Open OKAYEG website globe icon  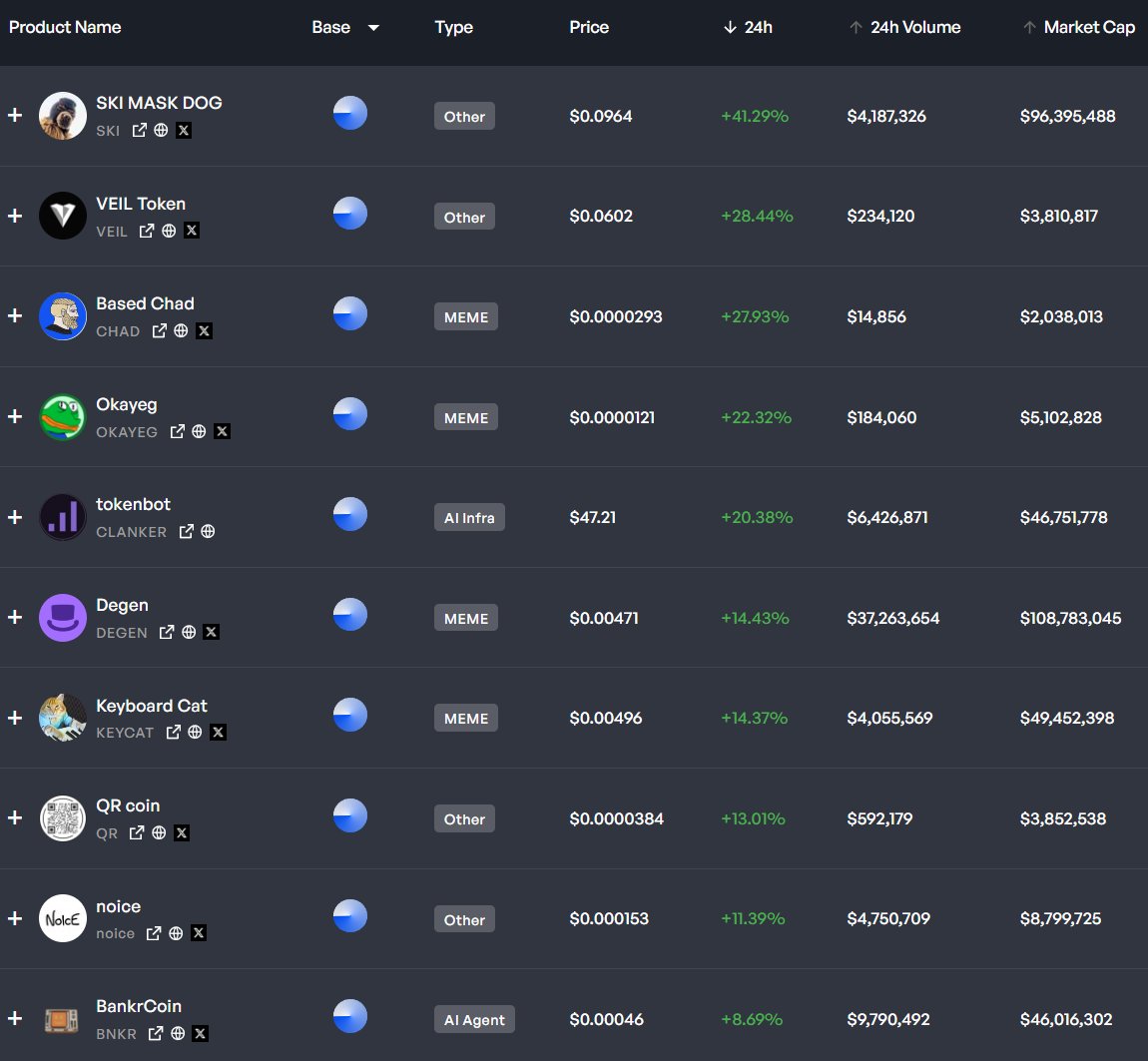199,431
